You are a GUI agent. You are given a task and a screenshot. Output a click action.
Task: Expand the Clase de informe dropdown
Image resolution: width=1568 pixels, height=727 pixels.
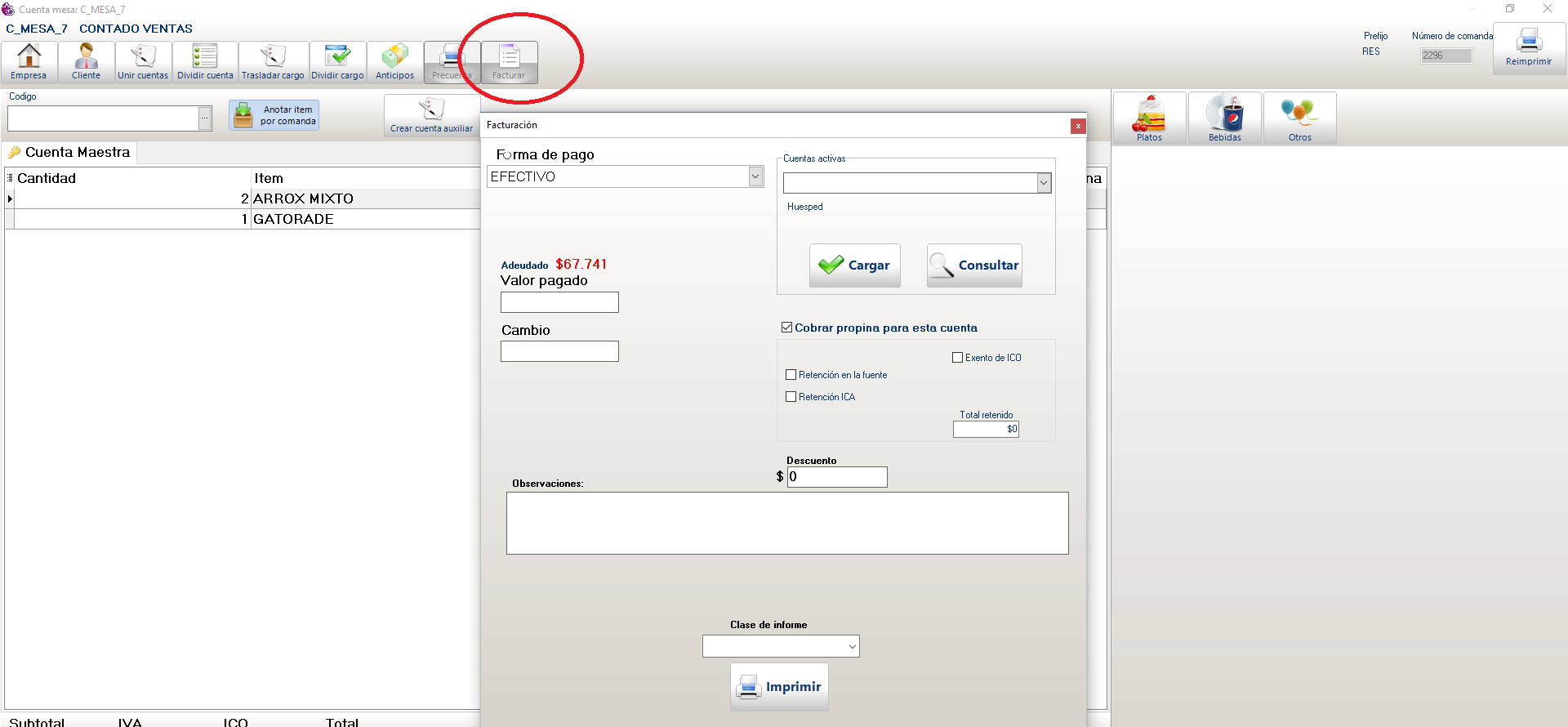852,646
